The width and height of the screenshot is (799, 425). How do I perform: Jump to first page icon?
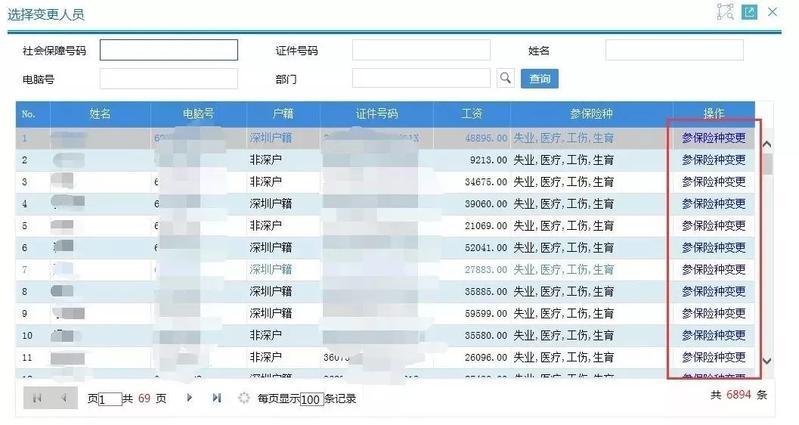click(37, 398)
